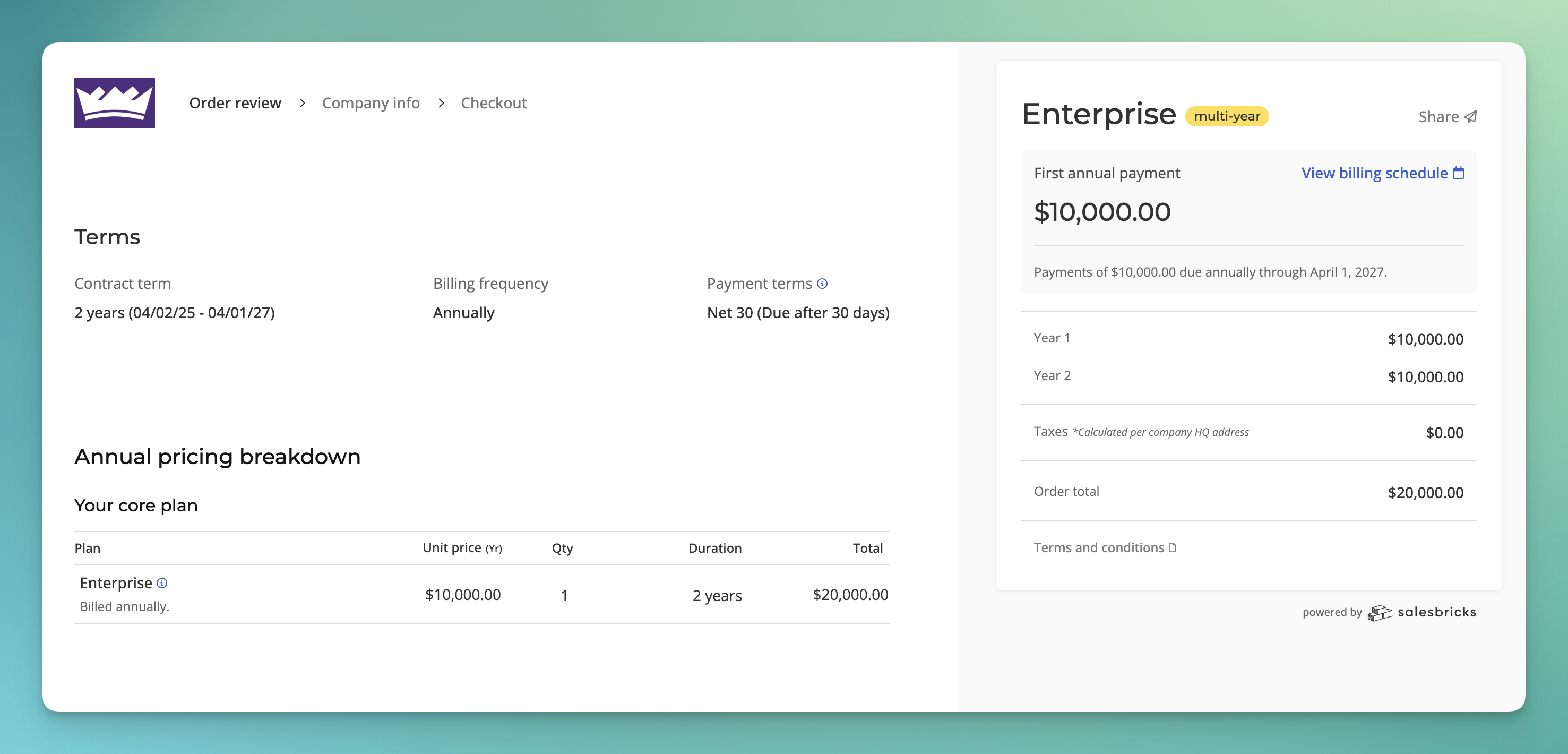Click the purple crown company logo
This screenshot has width=1568, height=754.
tap(115, 103)
